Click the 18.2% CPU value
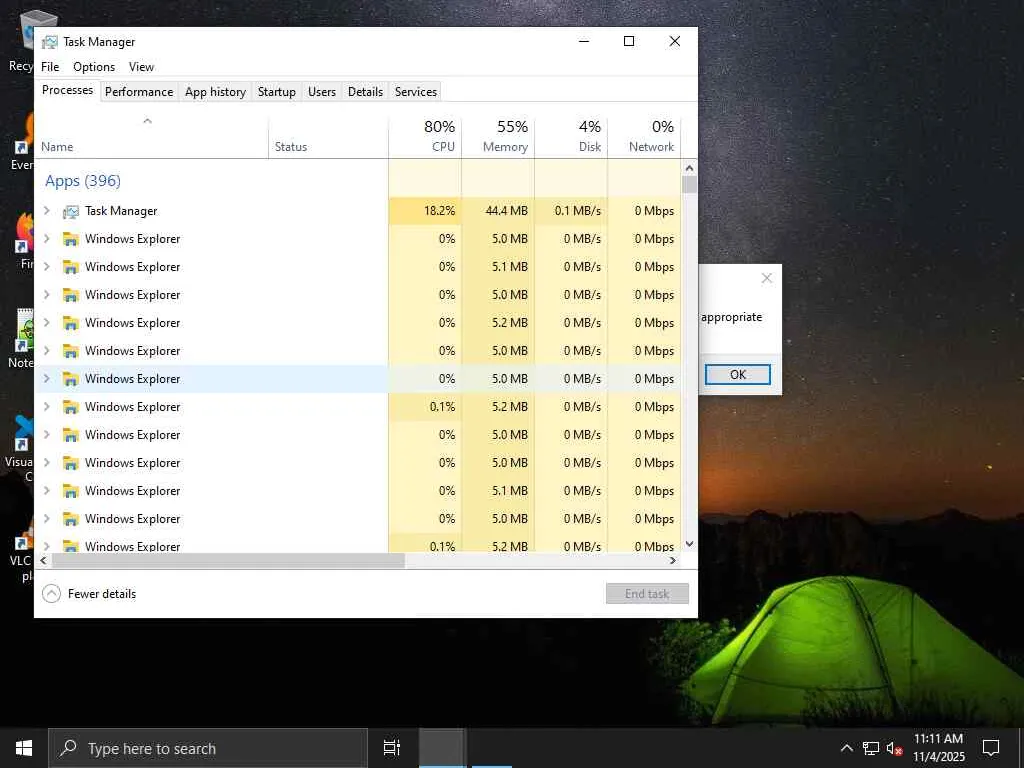Screen dimensions: 1024x768 440,211
